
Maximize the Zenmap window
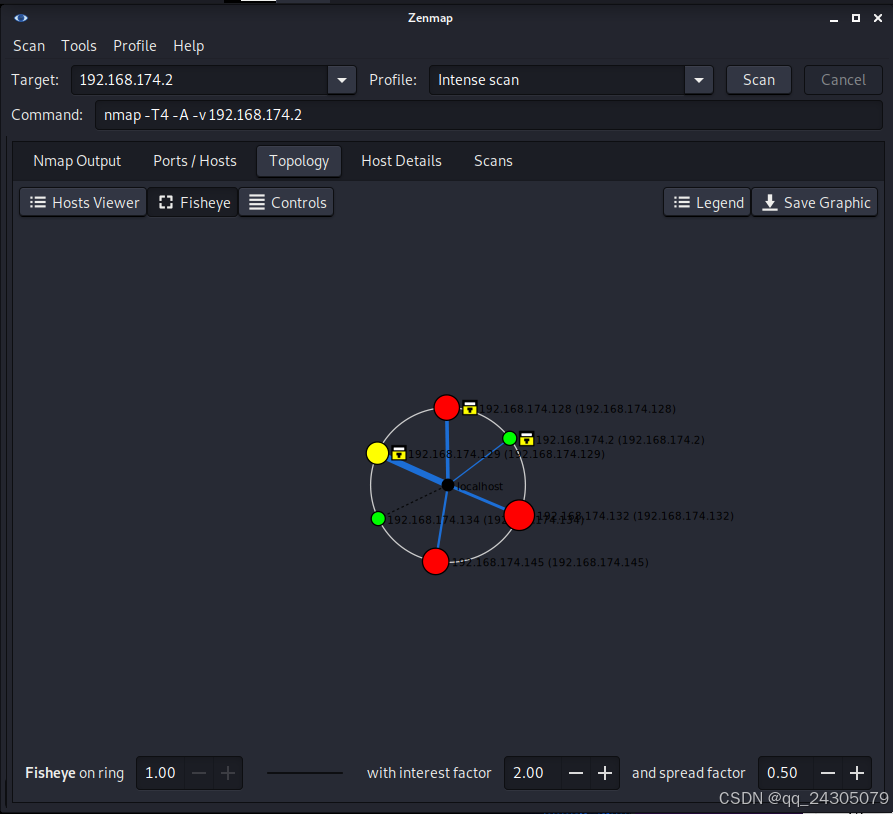855,18
